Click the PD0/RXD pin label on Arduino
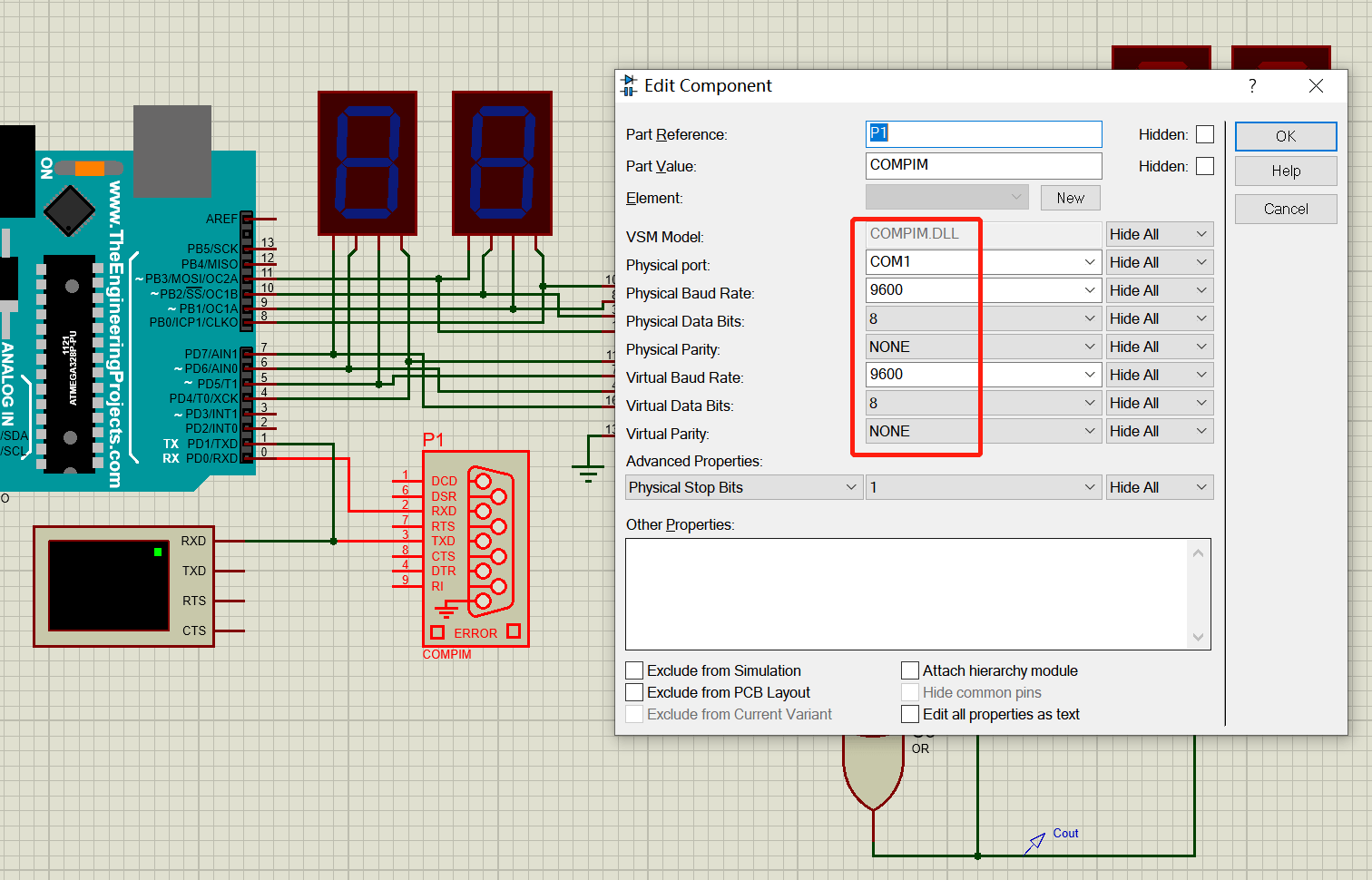The height and width of the screenshot is (880, 1372). pos(211,458)
